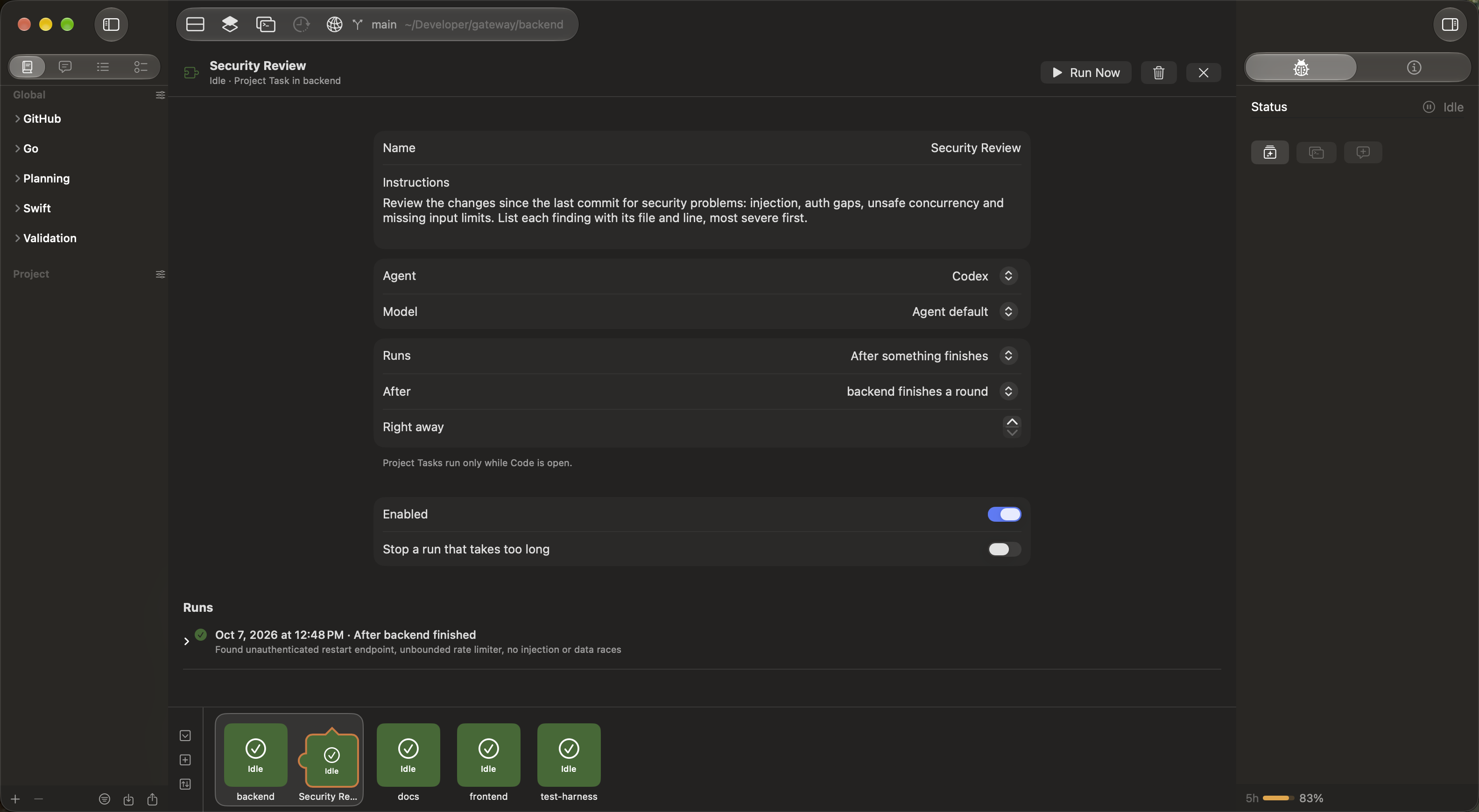Switch to the chat bubble tab in sidebar
The width and height of the screenshot is (1479, 812).
pyautogui.click(x=65, y=67)
